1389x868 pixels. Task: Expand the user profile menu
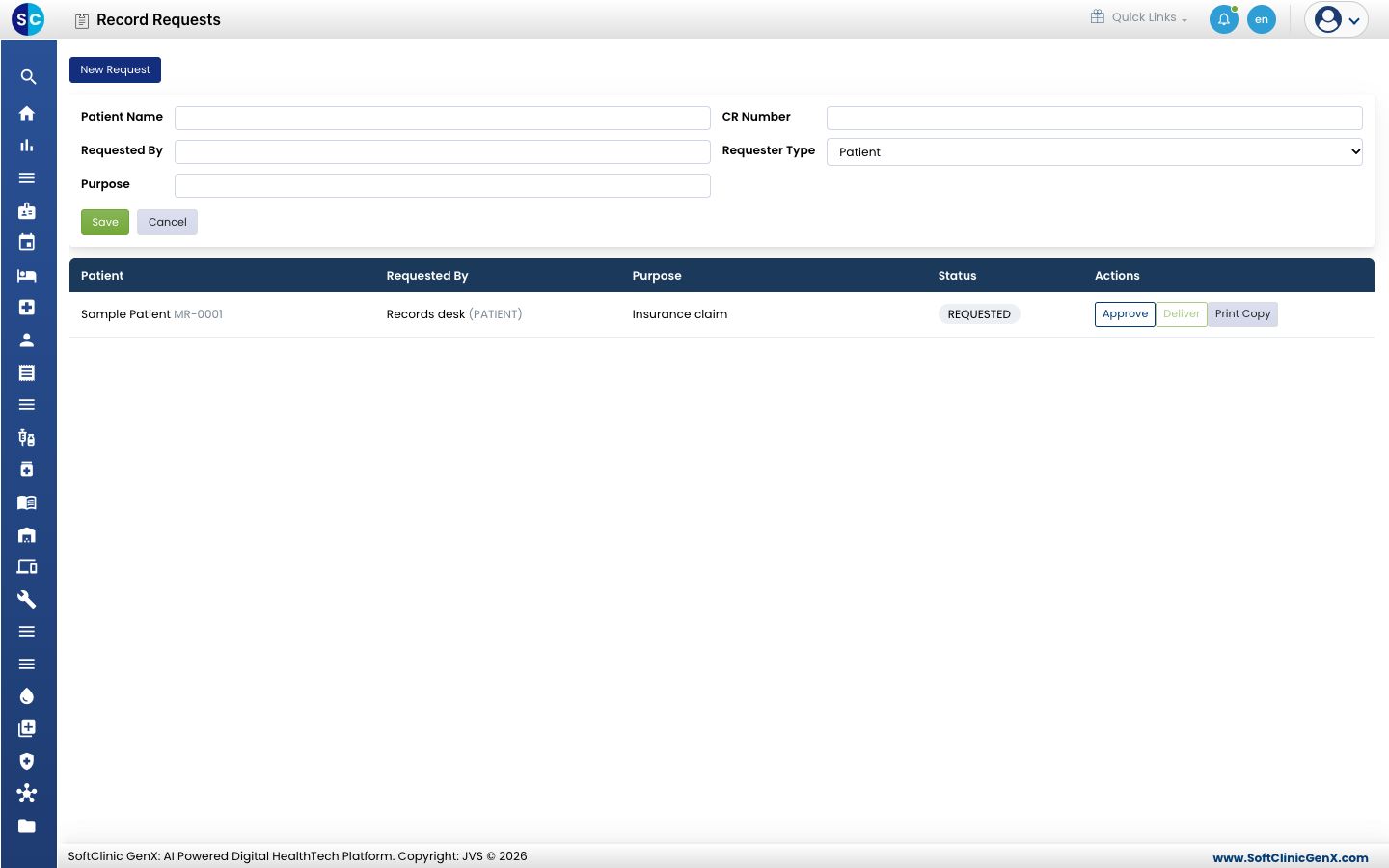1336,19
